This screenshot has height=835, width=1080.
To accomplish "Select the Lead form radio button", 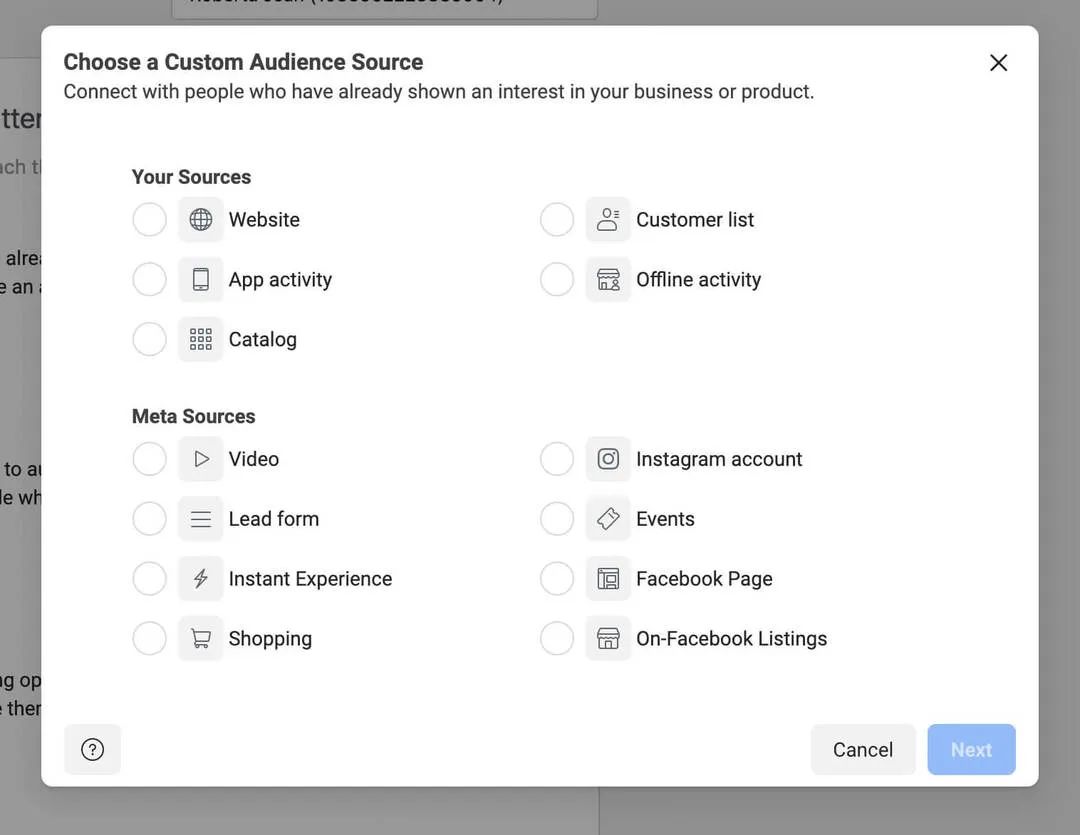I will (149, 519).
